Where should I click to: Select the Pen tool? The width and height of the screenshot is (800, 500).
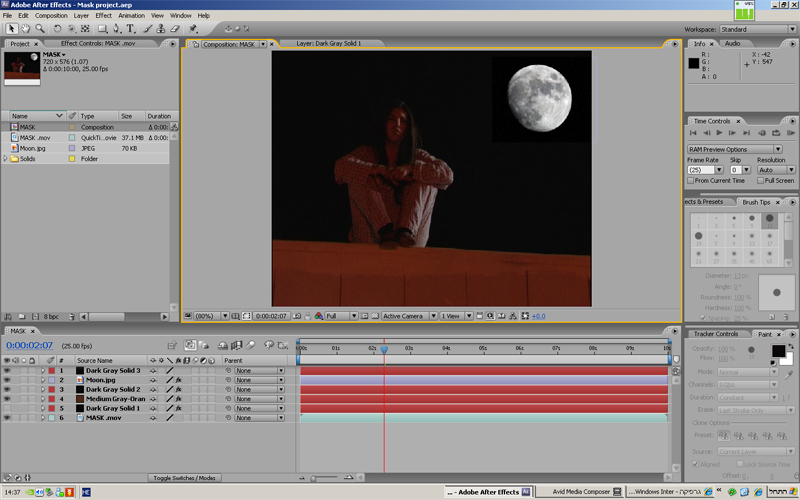(117, 29)
